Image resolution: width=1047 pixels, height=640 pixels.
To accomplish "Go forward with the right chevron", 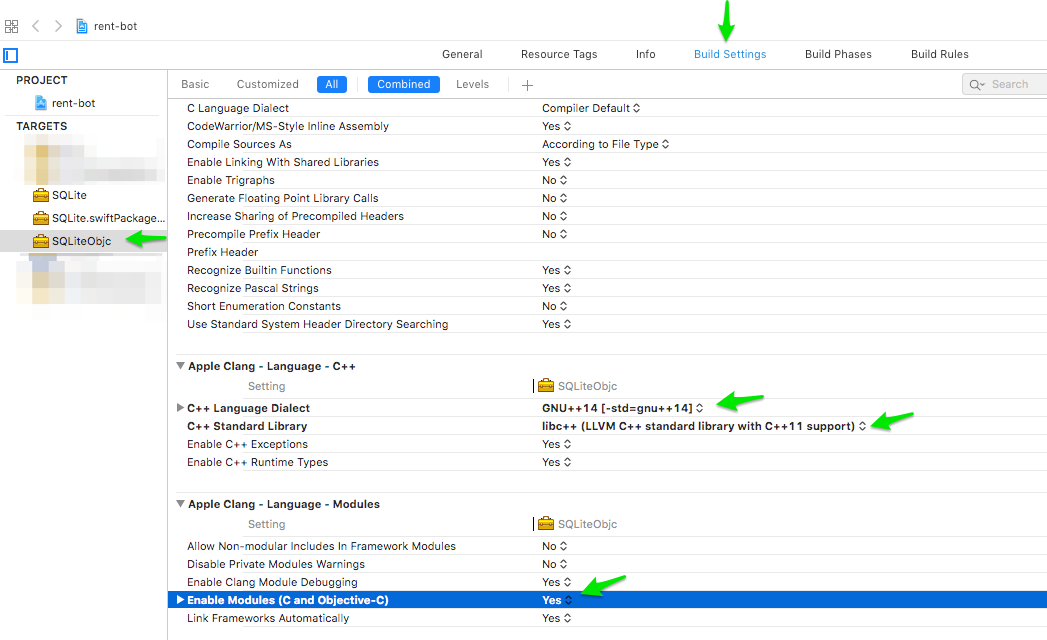I will click(58, 26).
